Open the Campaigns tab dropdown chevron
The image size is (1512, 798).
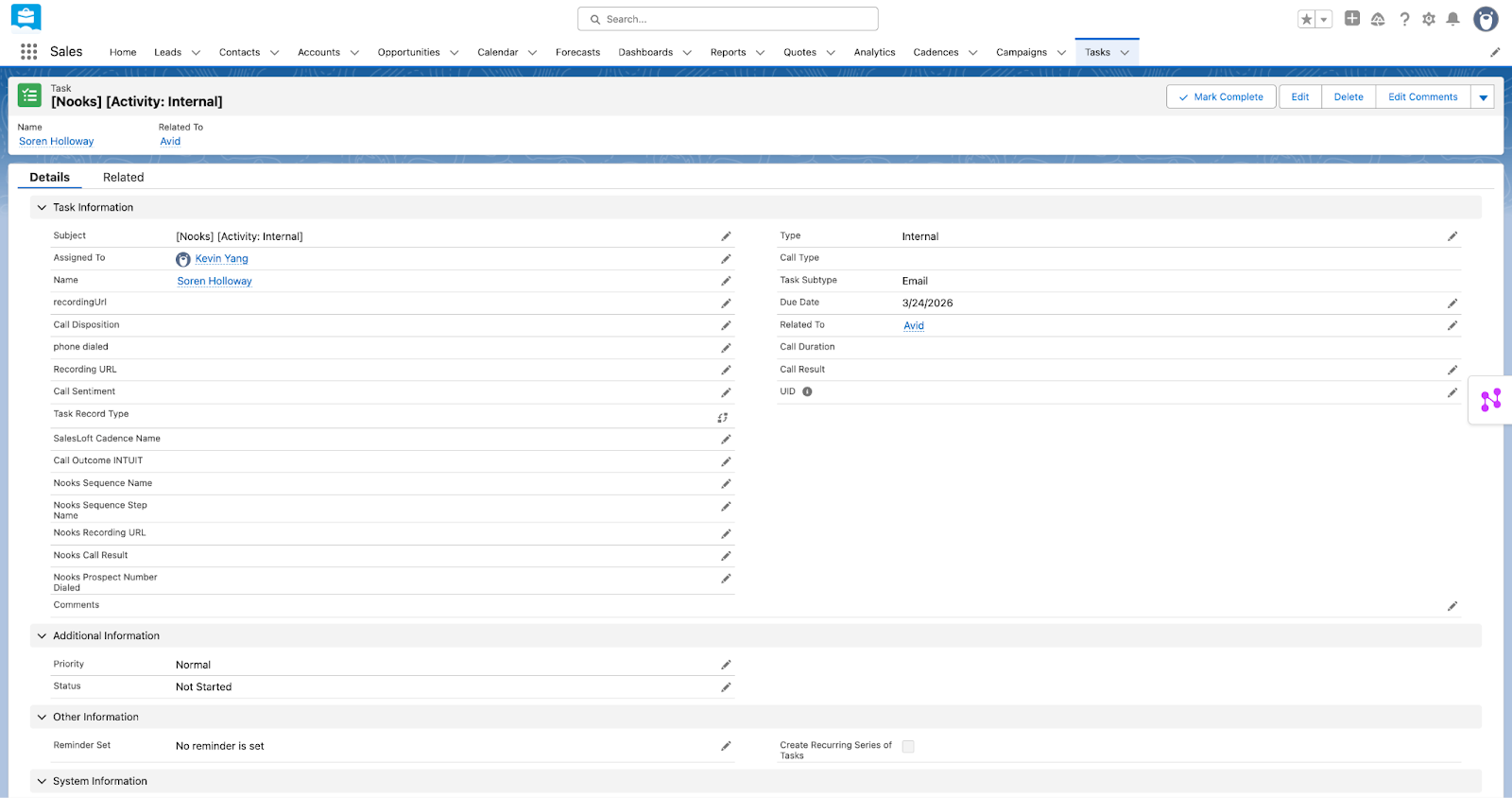pyautogui.click(x=1061, y=53)
